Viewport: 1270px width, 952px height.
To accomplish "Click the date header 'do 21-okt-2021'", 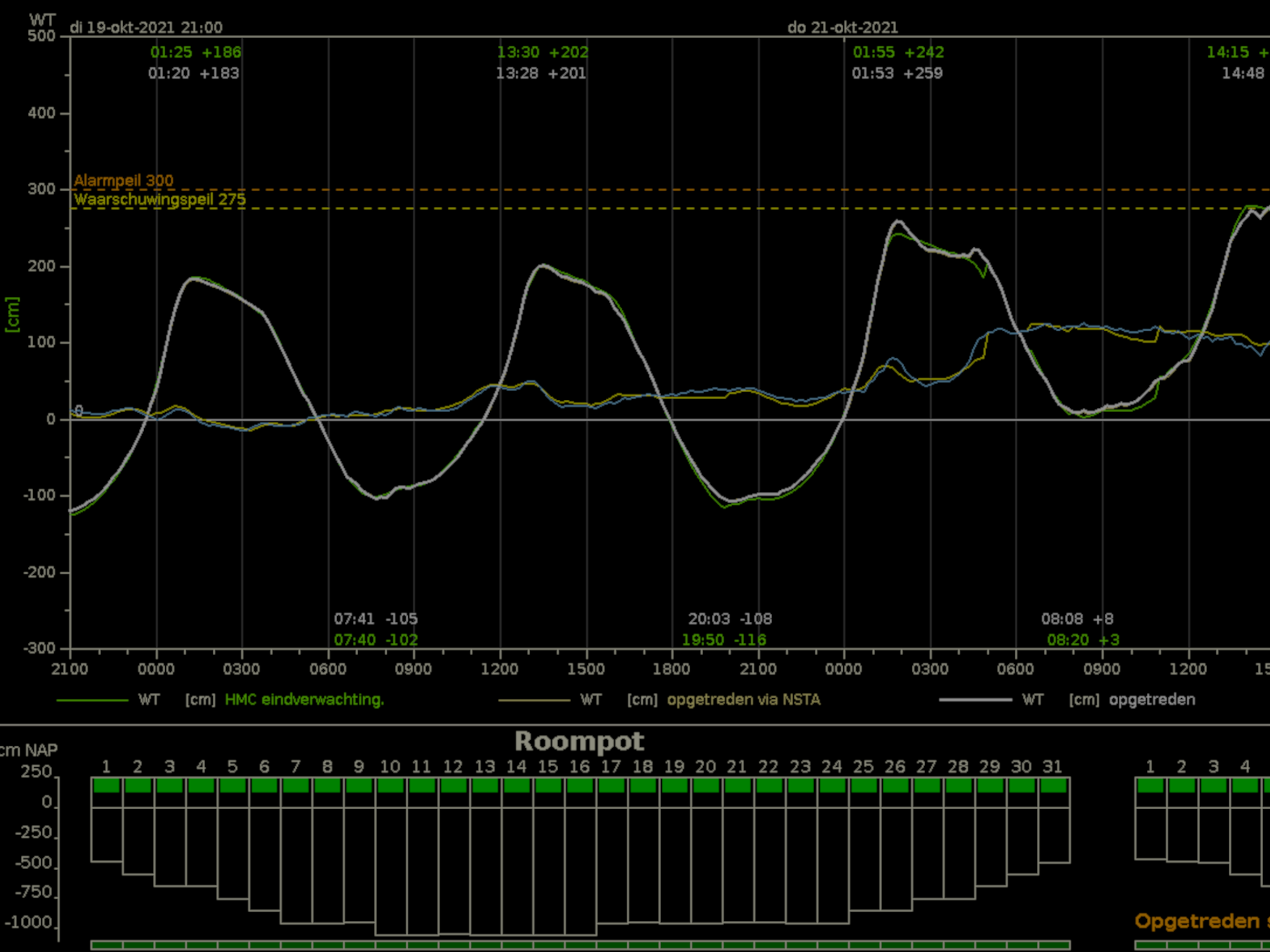I will [843, 28].
